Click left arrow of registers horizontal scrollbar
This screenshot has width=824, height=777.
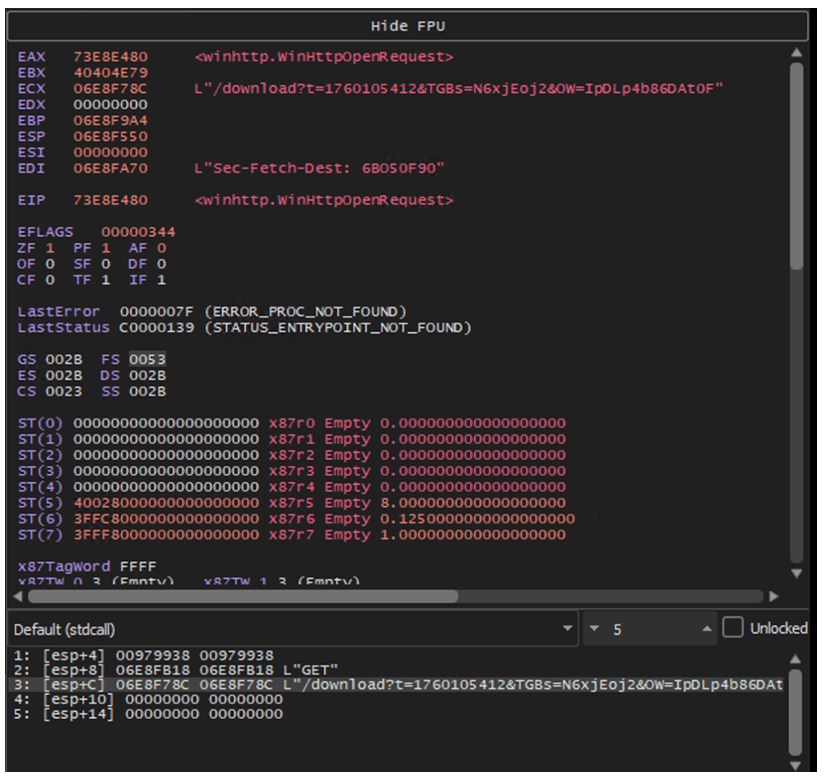coord(19,596)
